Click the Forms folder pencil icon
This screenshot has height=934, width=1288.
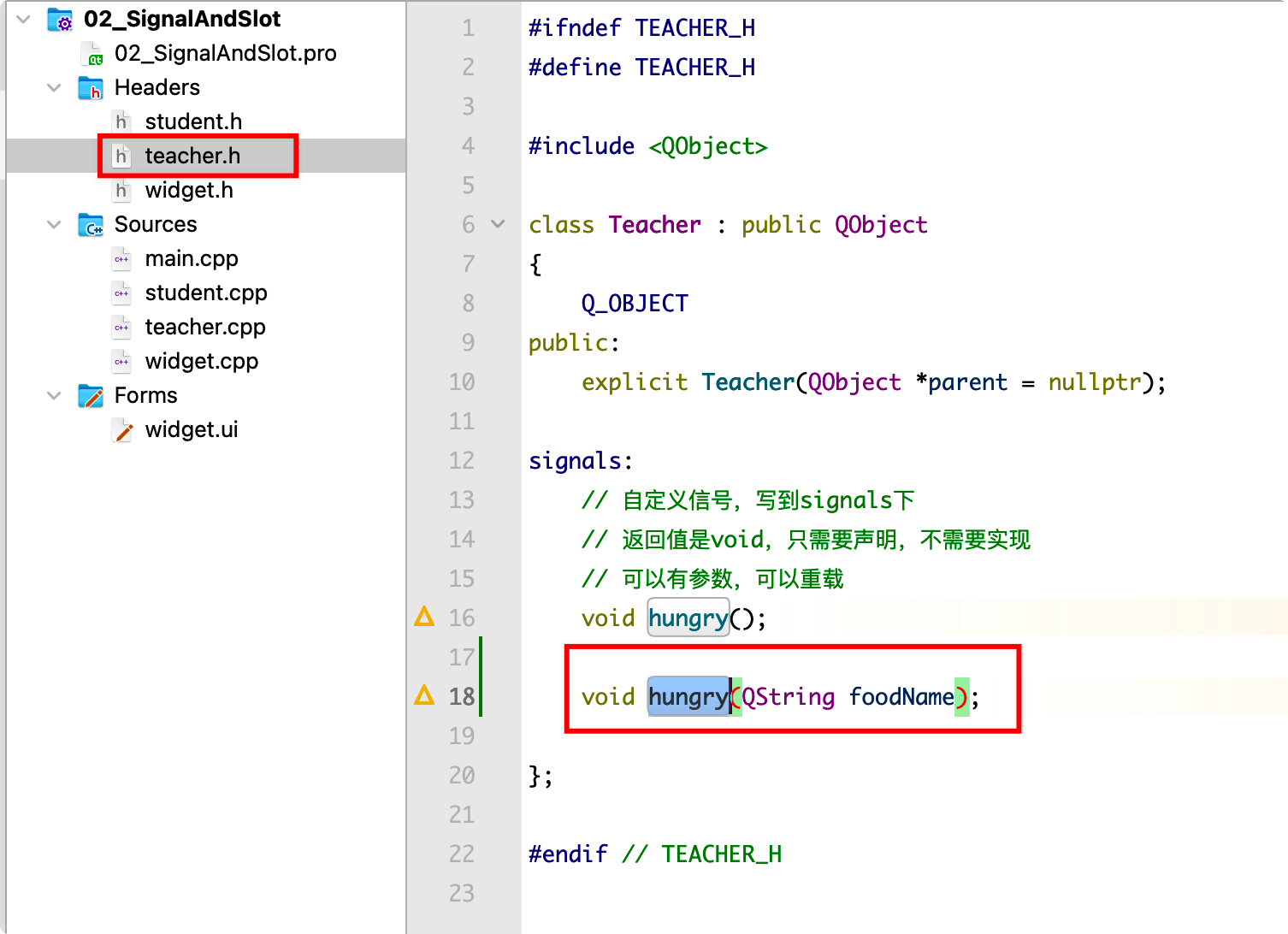(x=91, y=395)
